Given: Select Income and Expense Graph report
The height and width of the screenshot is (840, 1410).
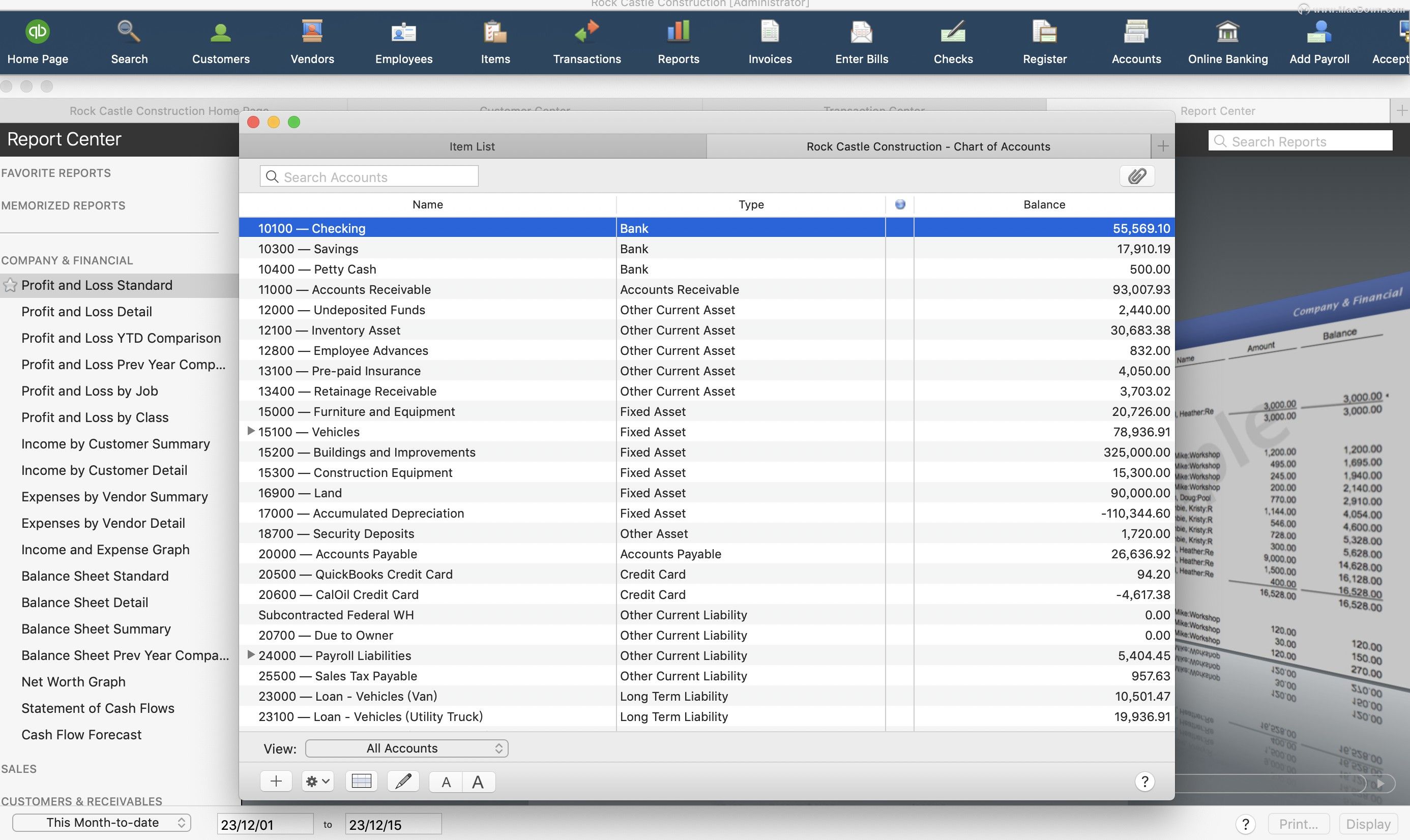Looking at the screenshot, I should [105, 549].
